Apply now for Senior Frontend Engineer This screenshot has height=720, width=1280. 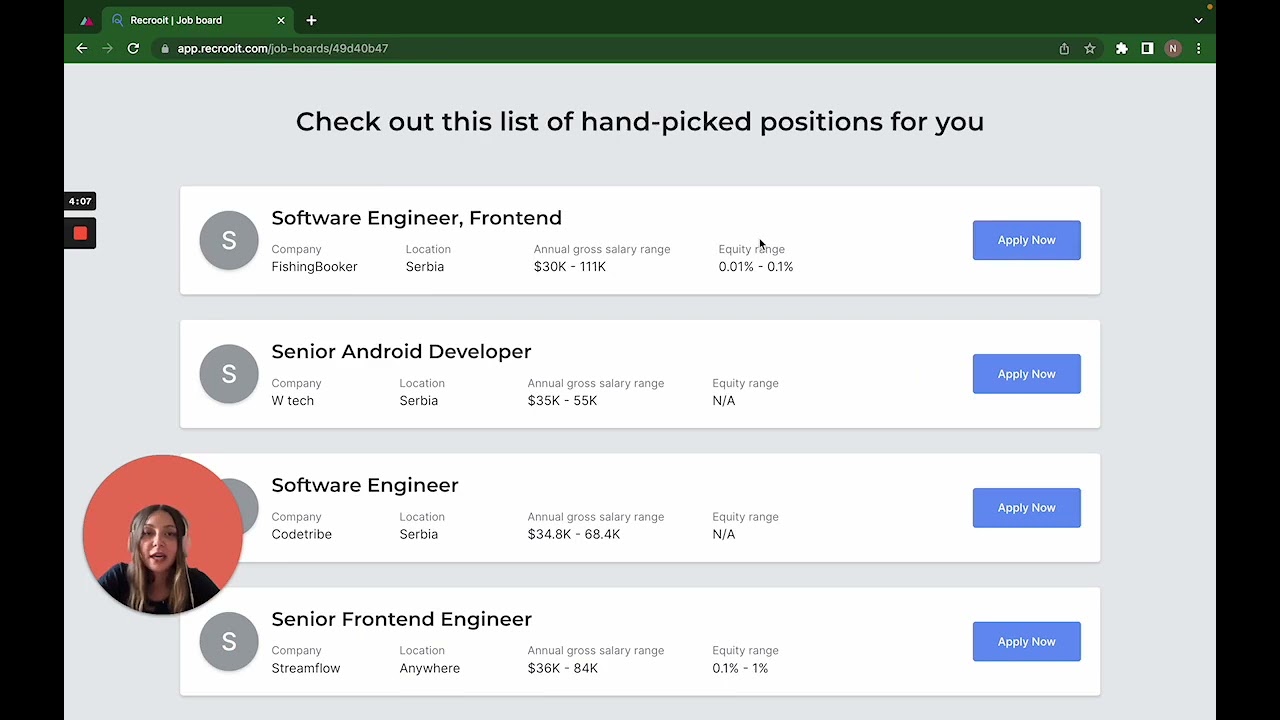coord(1026,642)
